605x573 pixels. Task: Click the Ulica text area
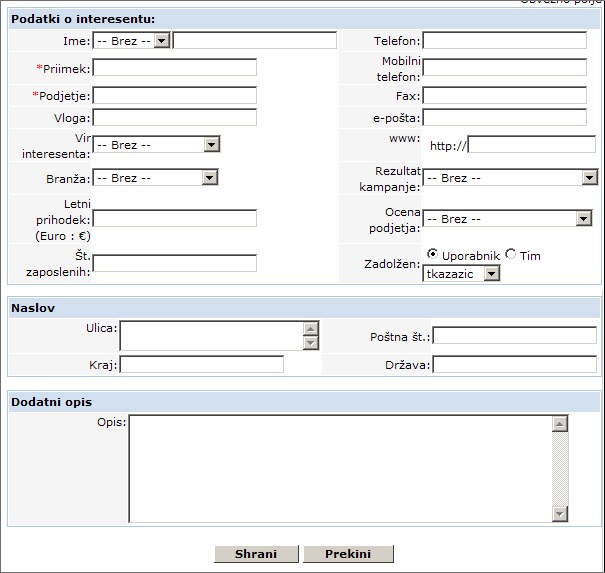(210, 336)
